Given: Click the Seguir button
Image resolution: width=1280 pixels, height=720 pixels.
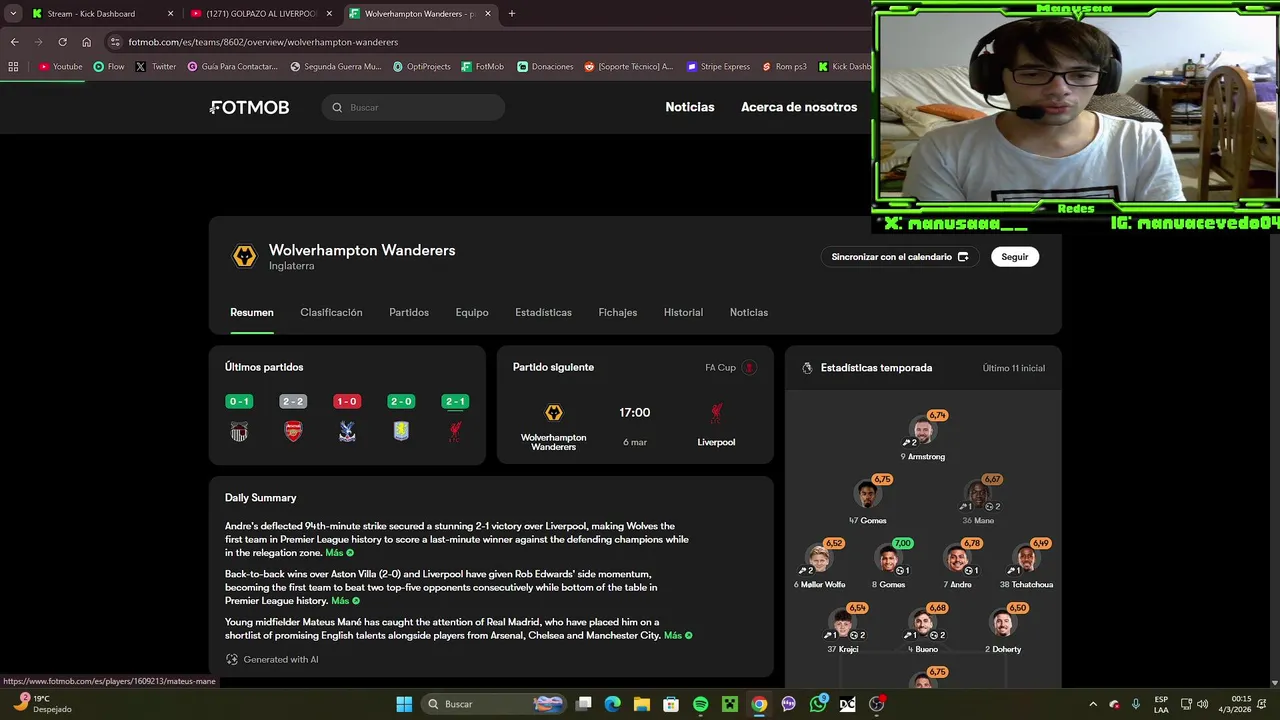Looking at the screenshot, I should coord(1015,257).
